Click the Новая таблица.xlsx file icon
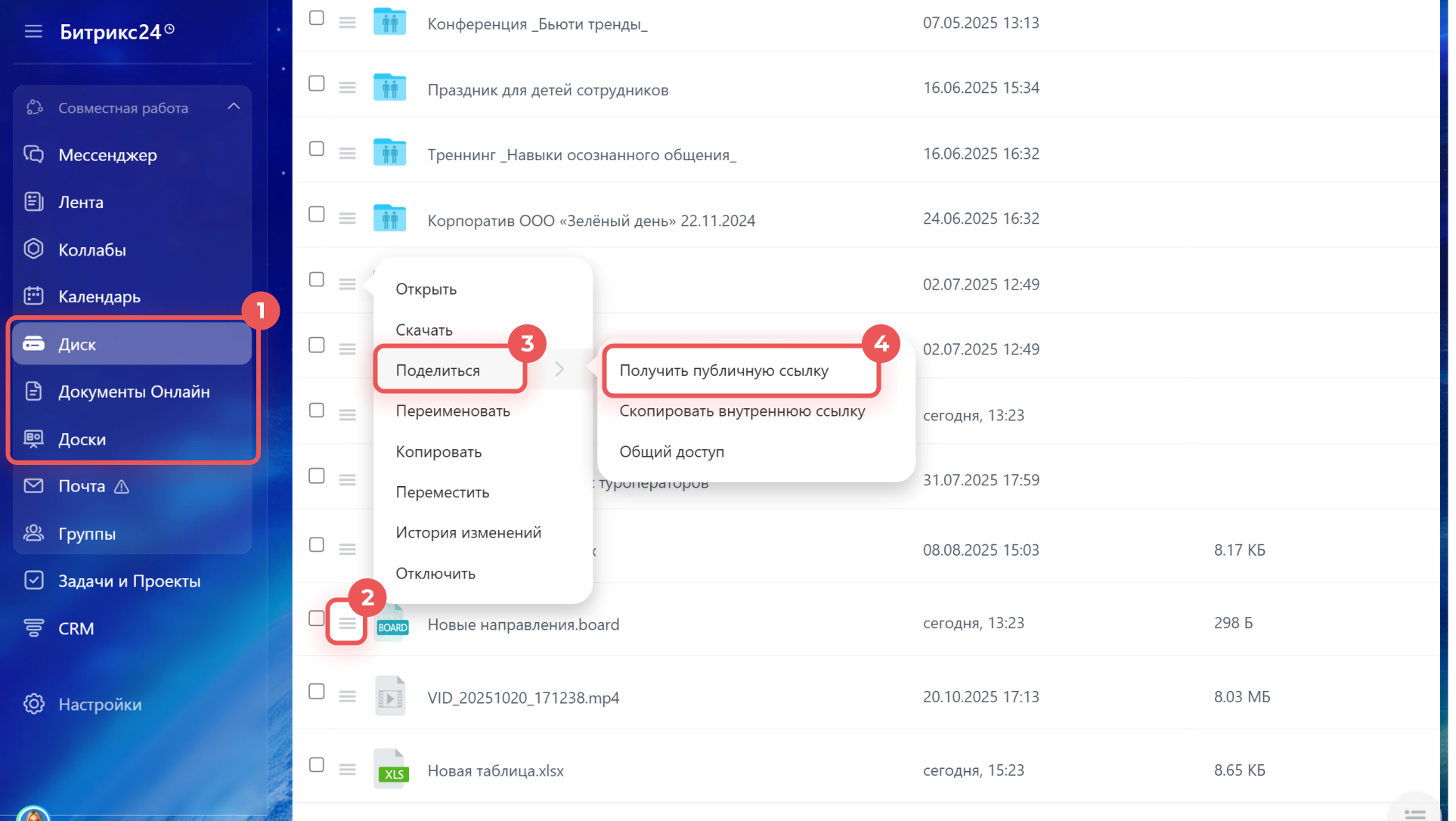Screen dimensions: 1456x821 391,770
